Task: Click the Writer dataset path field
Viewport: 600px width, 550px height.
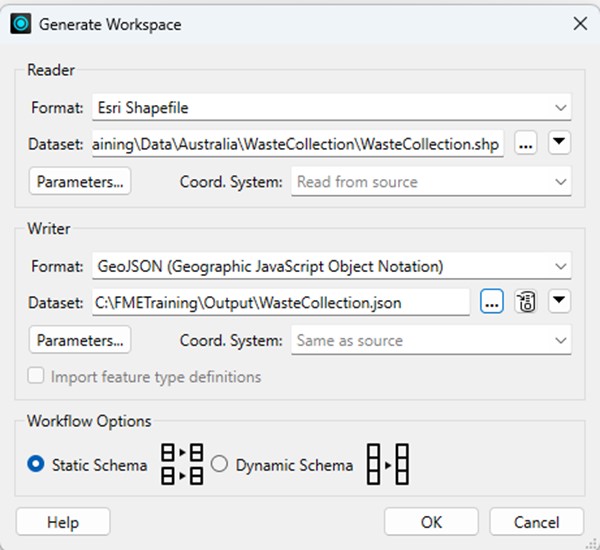Action: [x=280, y=302]
